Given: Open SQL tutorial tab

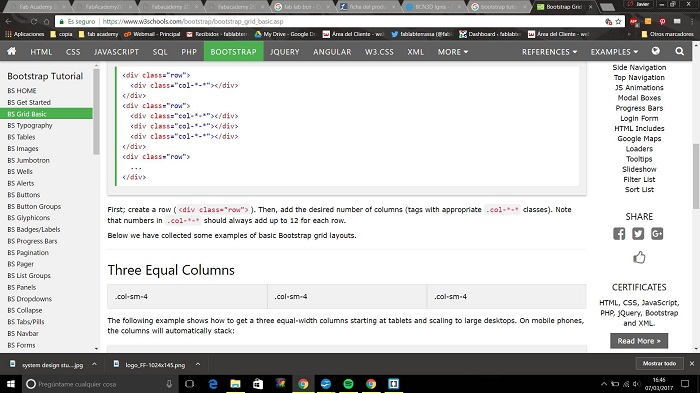Looking at the screenshot, I should [x=160, y=52].
